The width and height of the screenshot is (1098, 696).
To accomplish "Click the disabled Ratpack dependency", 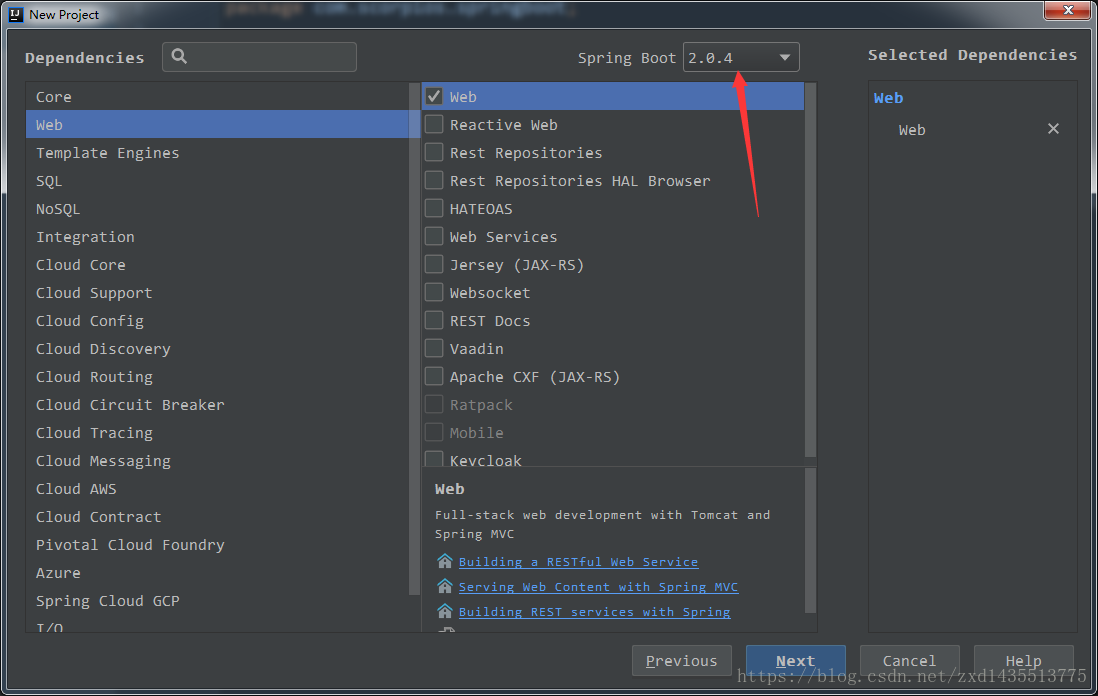I will click(481, 405).
